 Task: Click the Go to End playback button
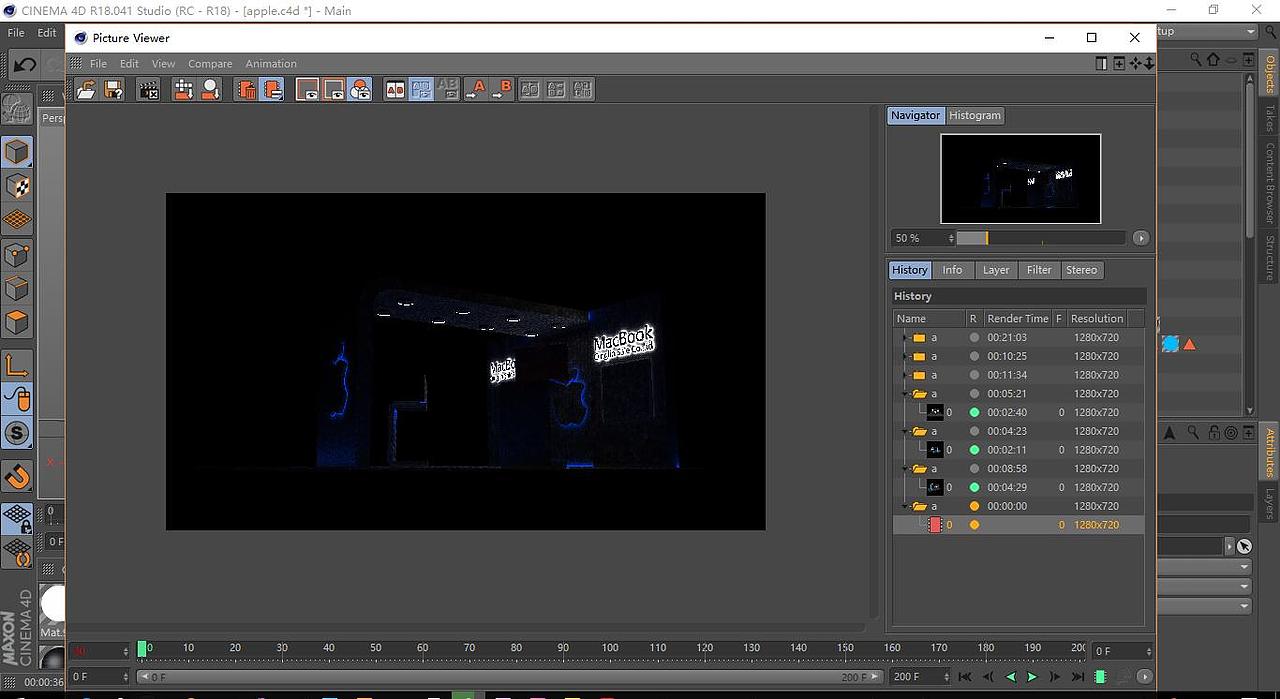coord(1078,677)
